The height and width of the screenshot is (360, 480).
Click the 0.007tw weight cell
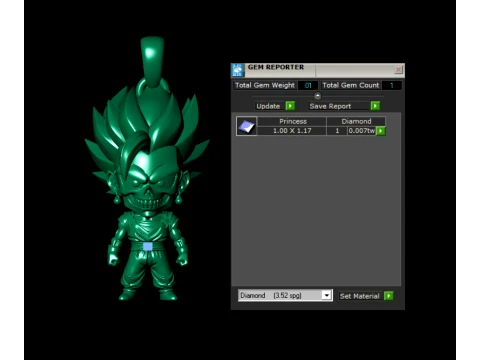[x=362, y=131]
